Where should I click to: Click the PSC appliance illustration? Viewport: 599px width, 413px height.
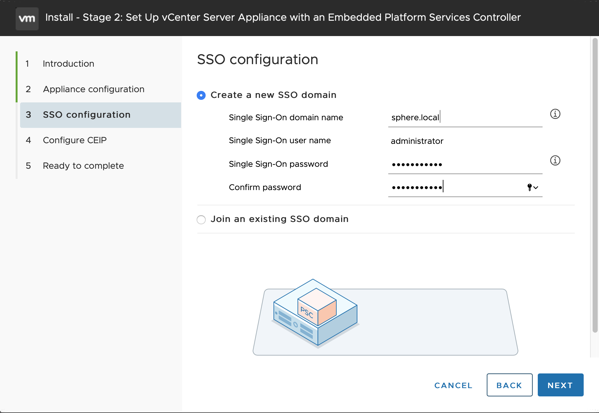pyautogui.click(x=315, y=313)
